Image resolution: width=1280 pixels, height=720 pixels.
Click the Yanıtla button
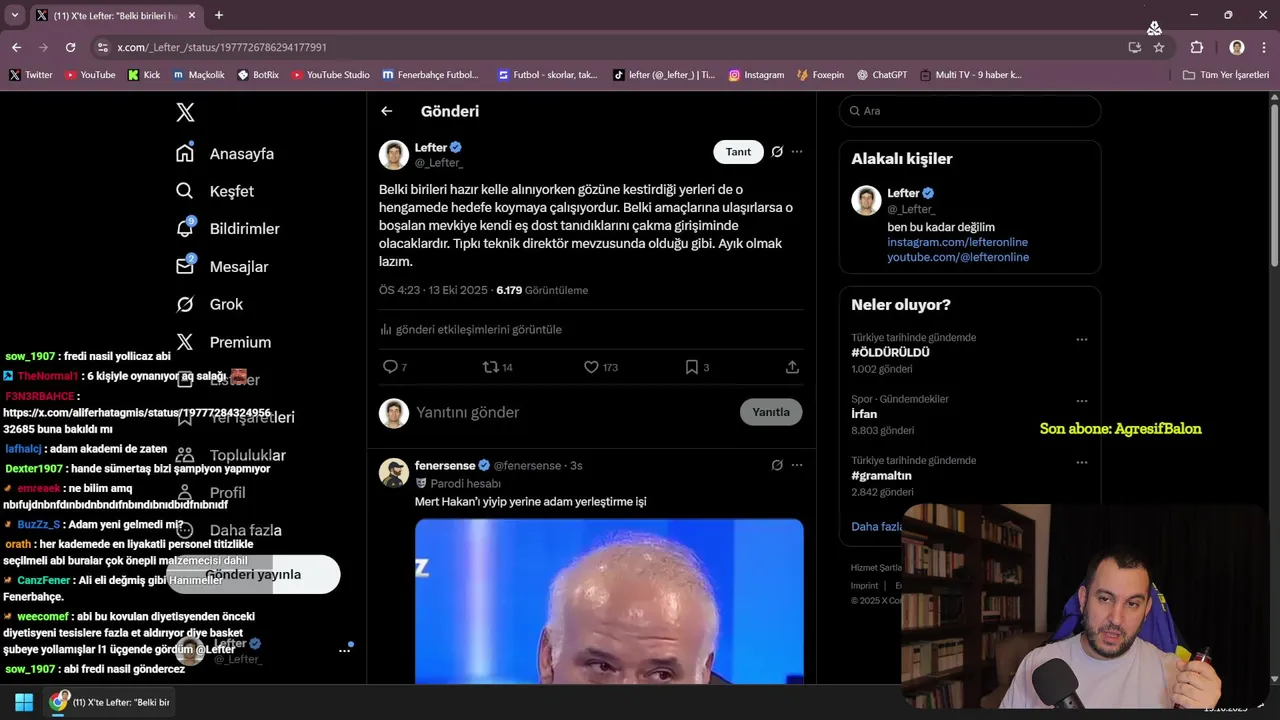point(771,412)
